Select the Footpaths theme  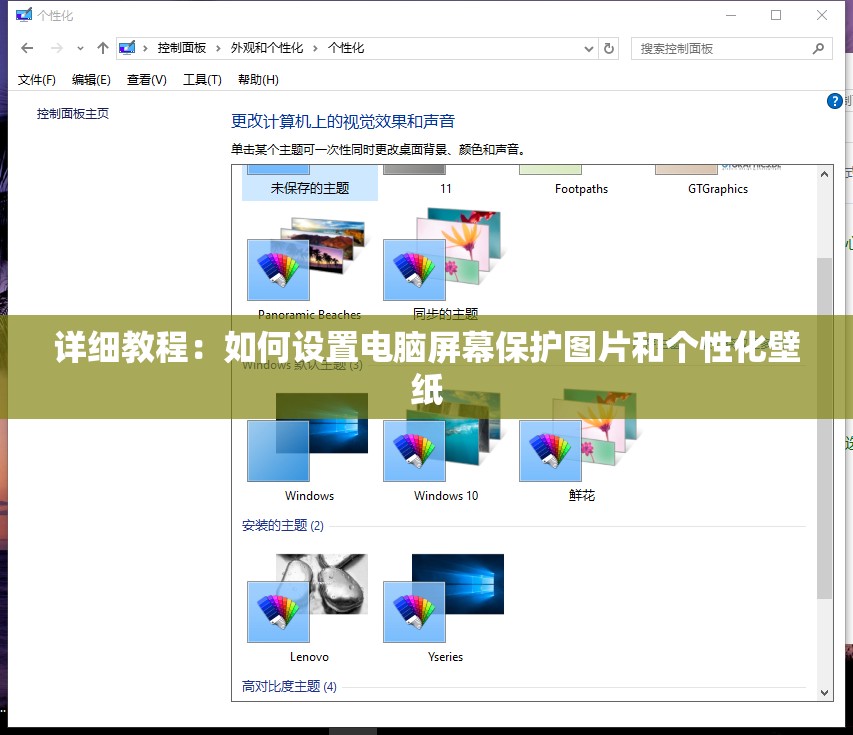(x=581, y=183)
